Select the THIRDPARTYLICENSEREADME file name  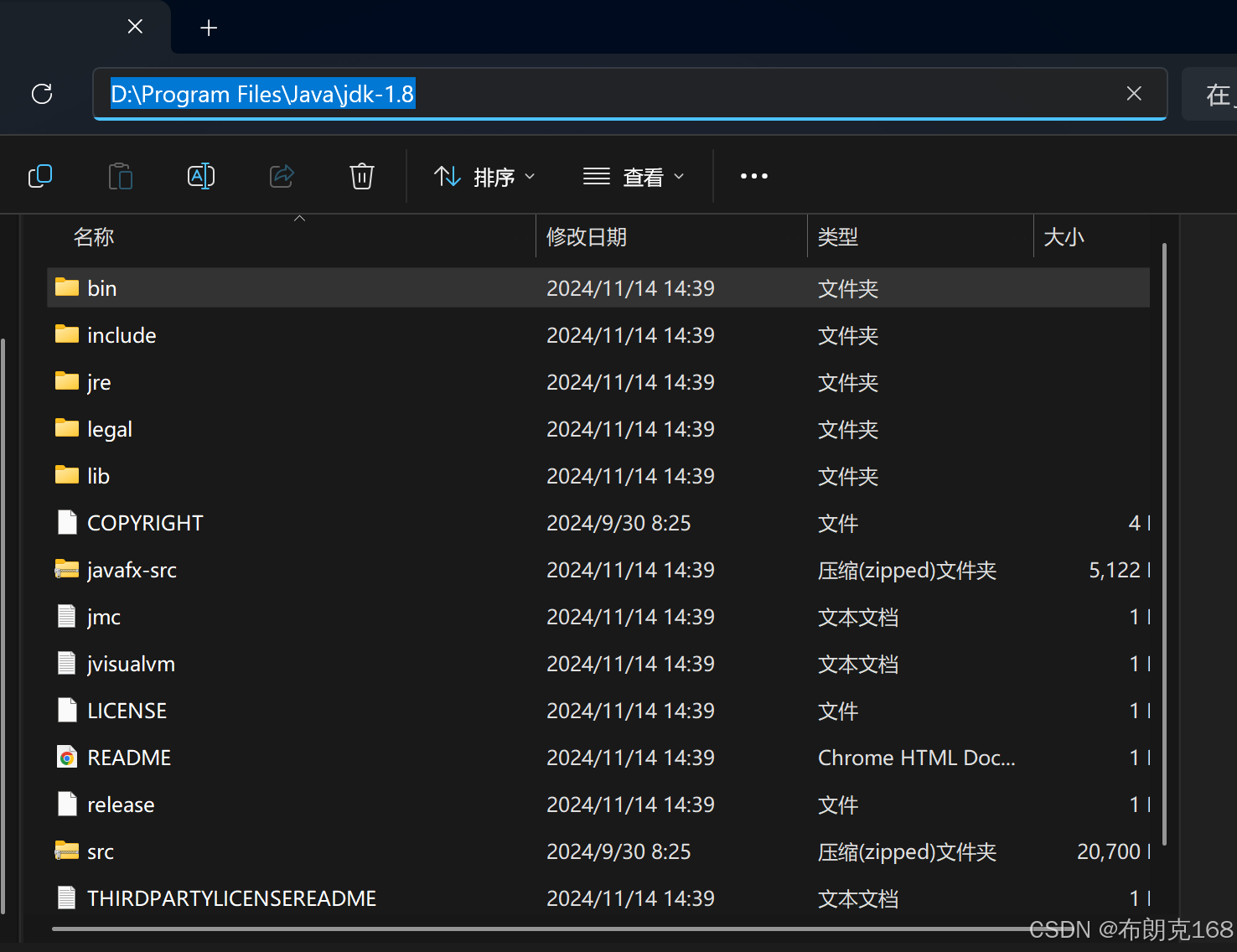click(x=231, y=898)
